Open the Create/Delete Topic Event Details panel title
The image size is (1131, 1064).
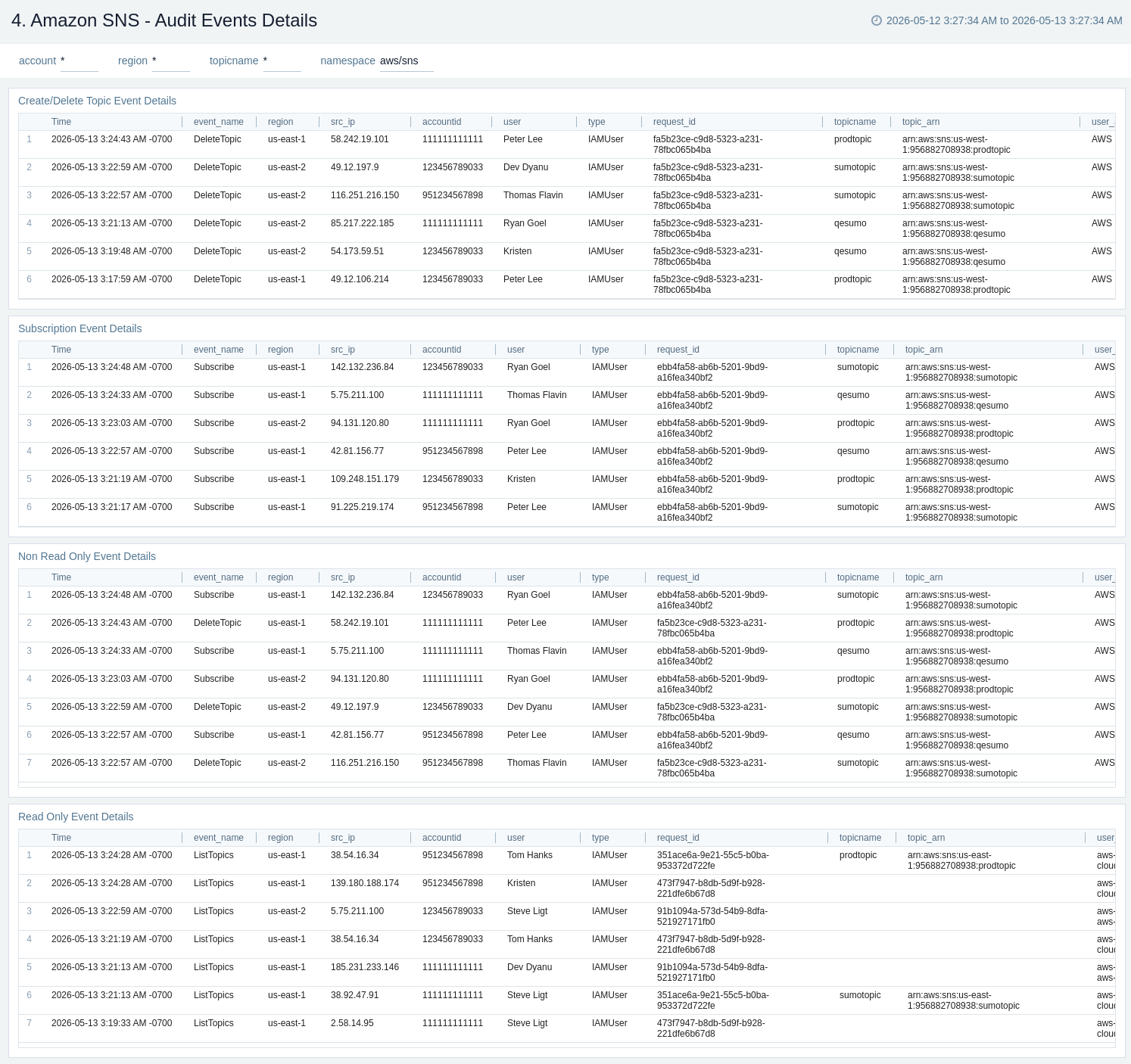click(x=97, y=101)
